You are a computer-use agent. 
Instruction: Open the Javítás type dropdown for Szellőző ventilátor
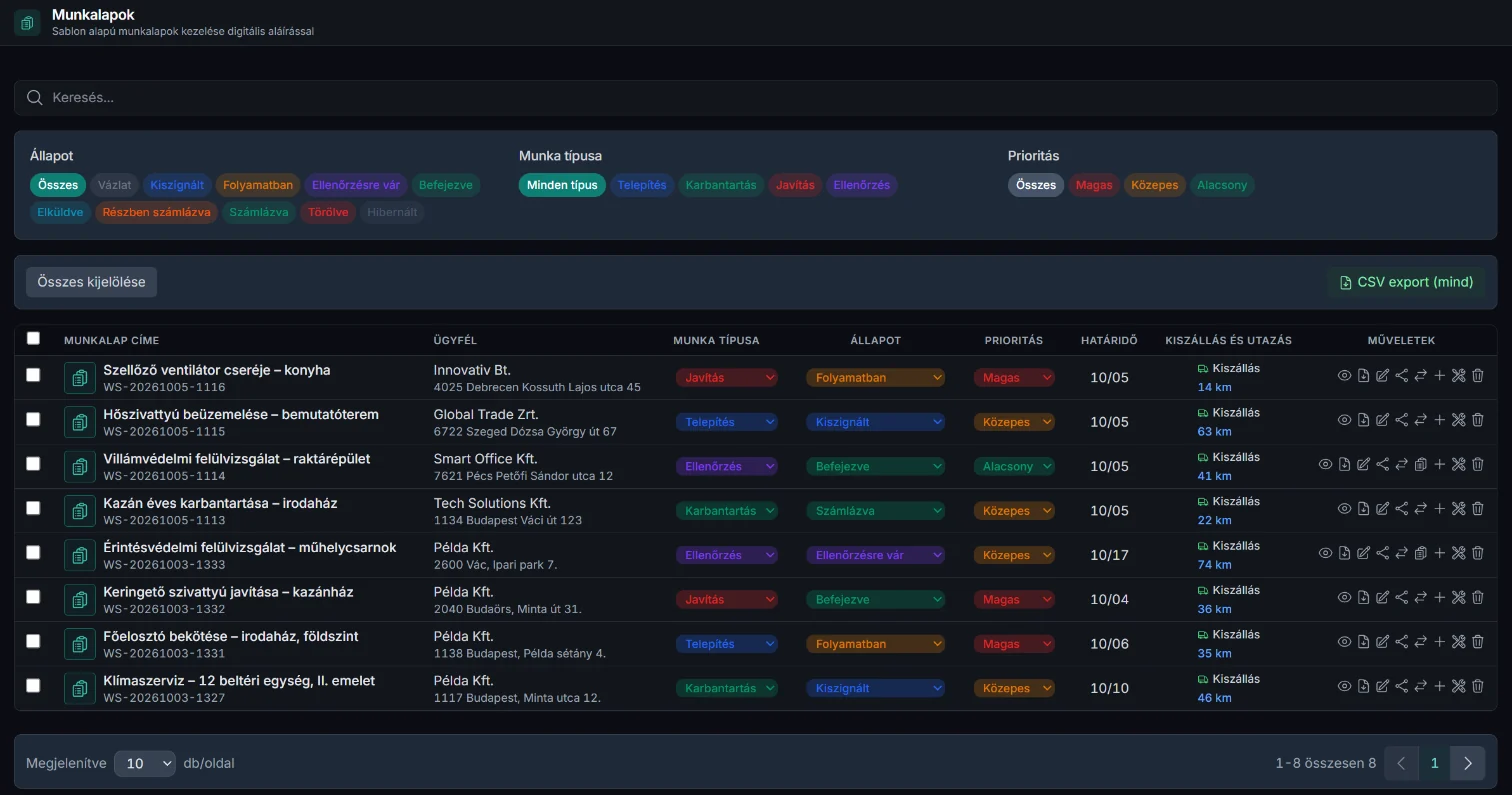pyautogui.click(x=727, y=378)
